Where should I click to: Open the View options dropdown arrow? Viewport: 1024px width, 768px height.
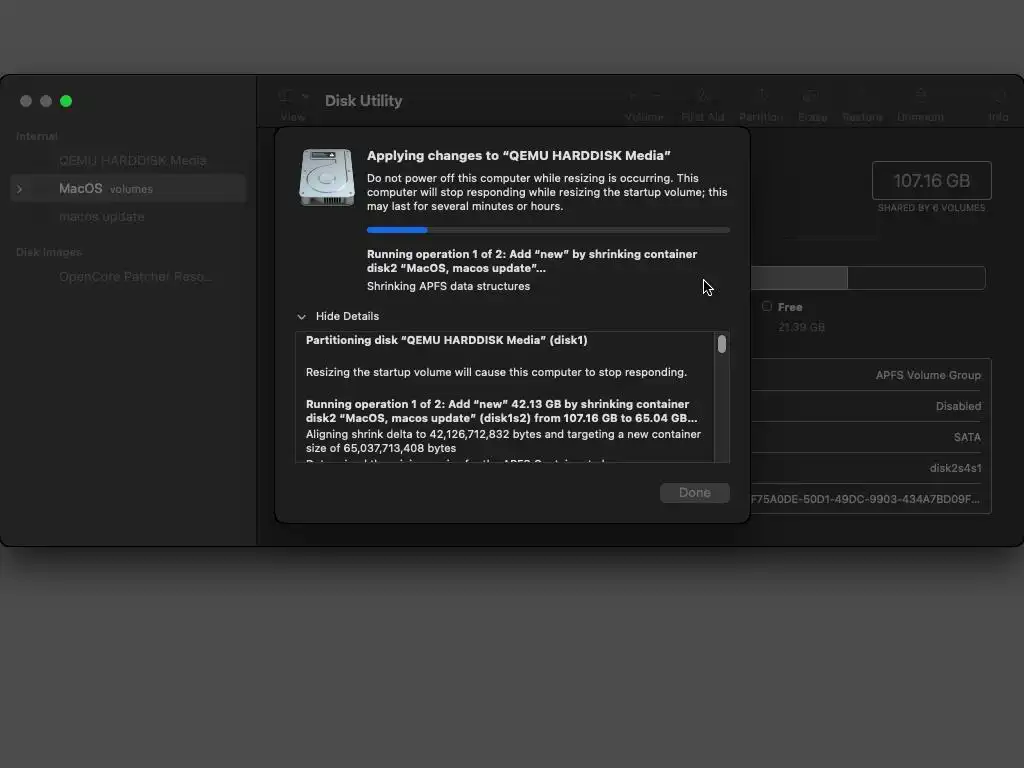[x=305, y=96]
